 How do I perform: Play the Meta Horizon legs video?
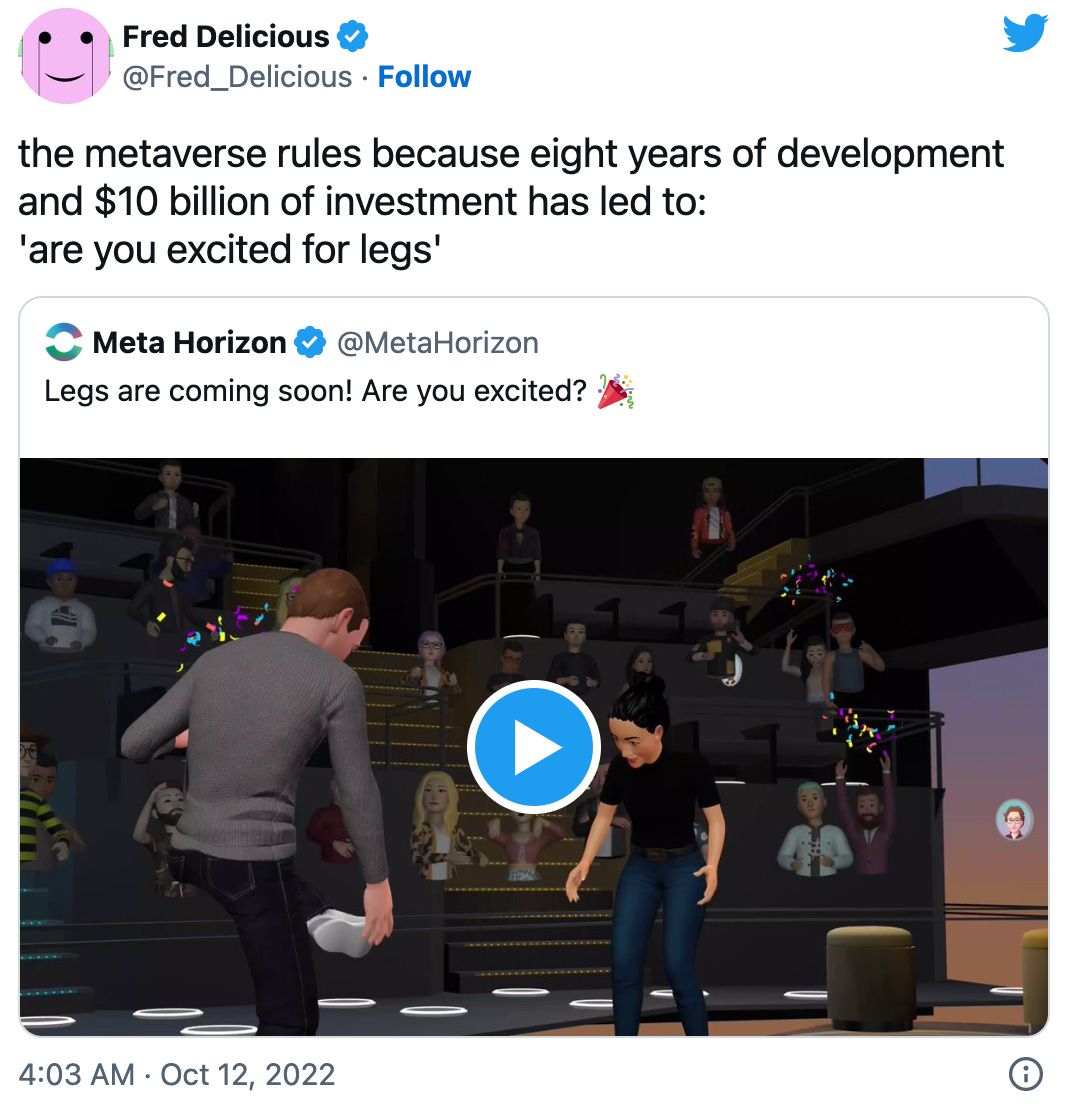click(533, 747)
